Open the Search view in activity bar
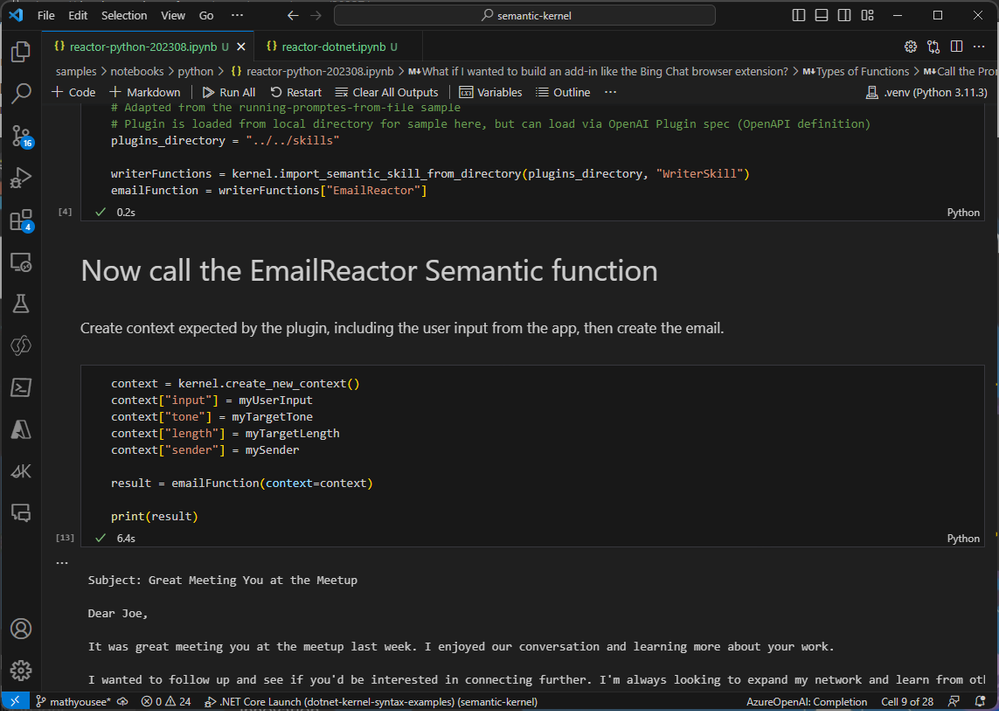Image resolution: width=999 pixels, height=711 pixels. point(20,94)
